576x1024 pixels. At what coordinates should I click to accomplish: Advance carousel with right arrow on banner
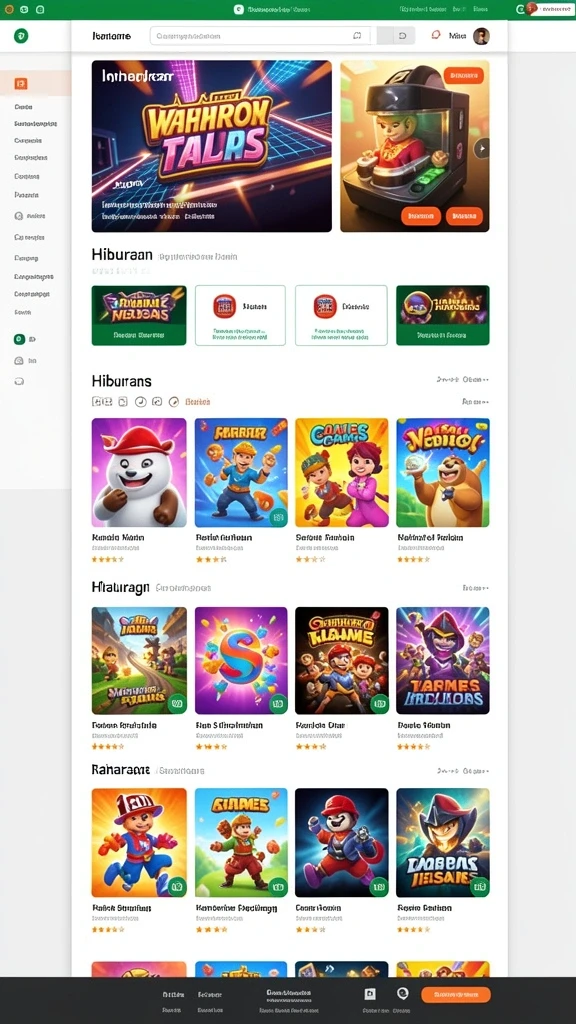(481, 148)
